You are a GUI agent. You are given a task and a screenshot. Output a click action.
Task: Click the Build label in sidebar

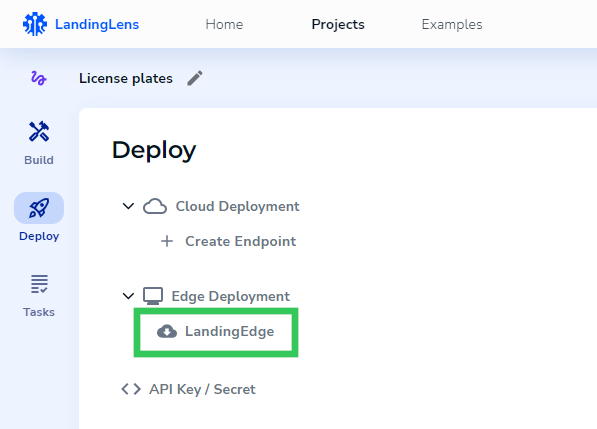(39, 160)
